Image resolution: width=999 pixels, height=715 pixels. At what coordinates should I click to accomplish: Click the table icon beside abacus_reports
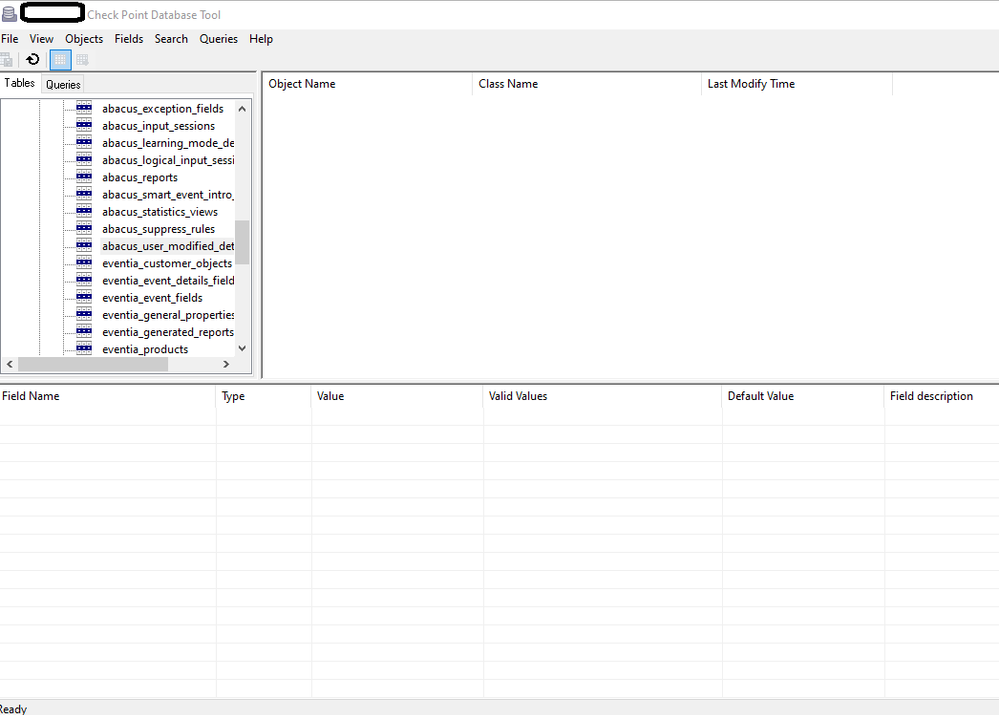point(84,177)
